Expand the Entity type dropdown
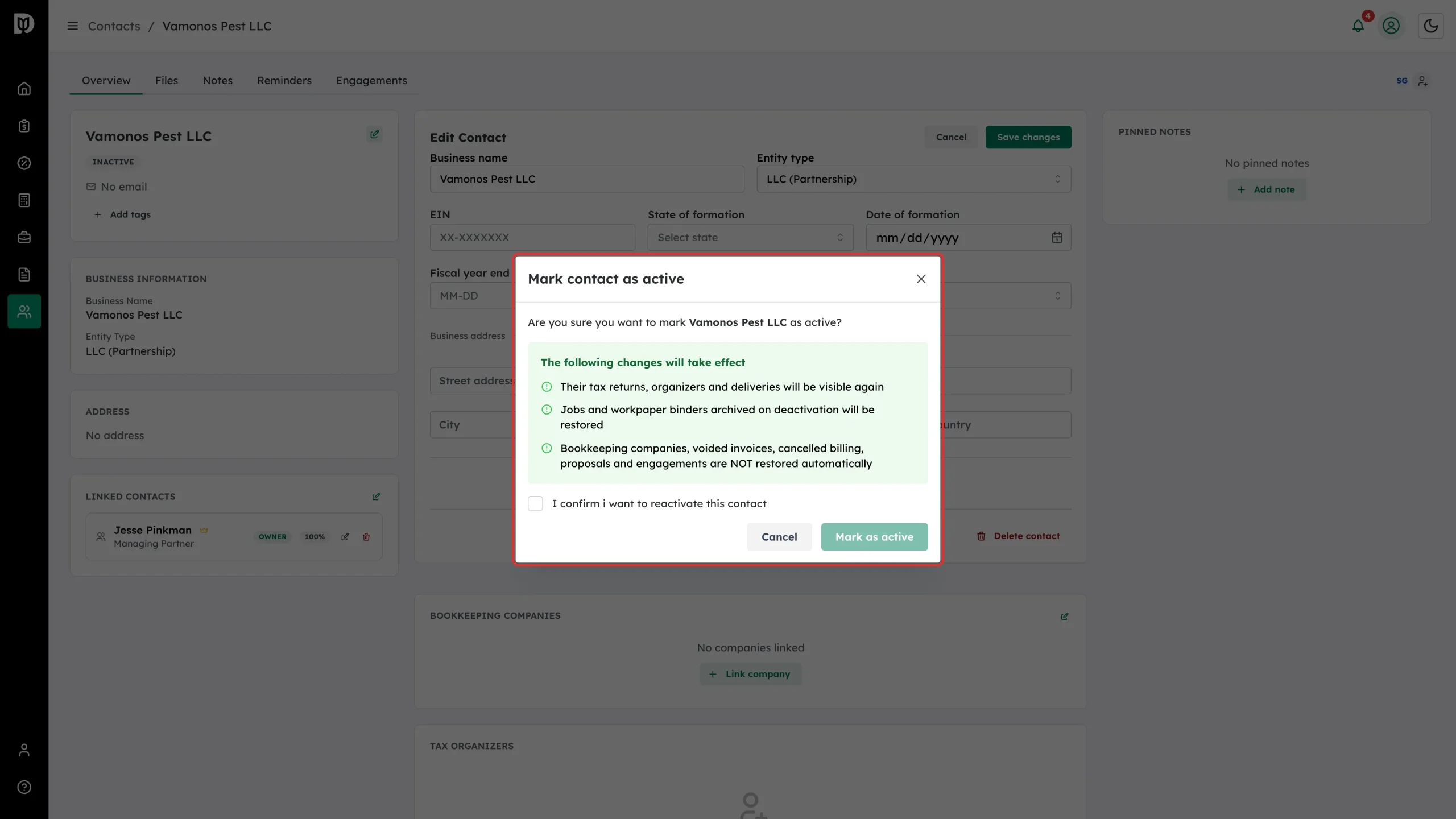This screenshot has height=819, width=1456. click(x=913, y=179)
